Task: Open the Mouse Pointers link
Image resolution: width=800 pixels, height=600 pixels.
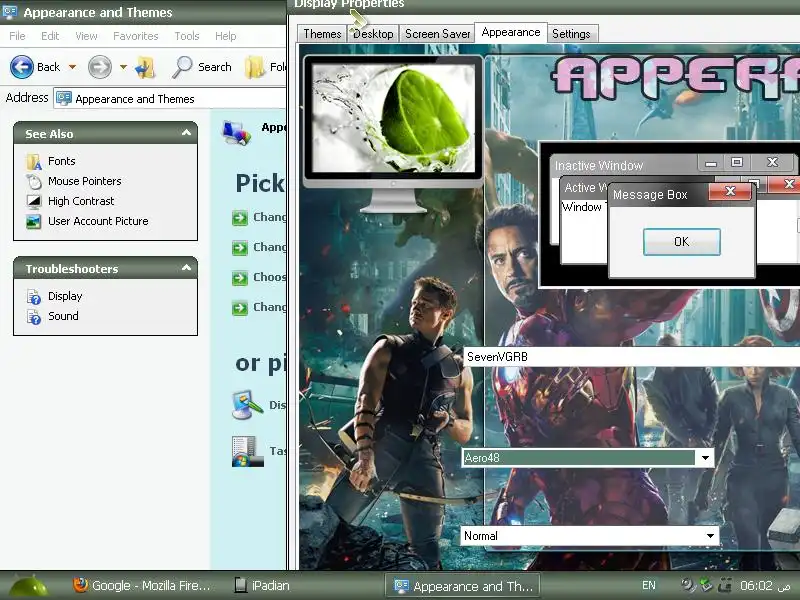Action: [85, 181]
